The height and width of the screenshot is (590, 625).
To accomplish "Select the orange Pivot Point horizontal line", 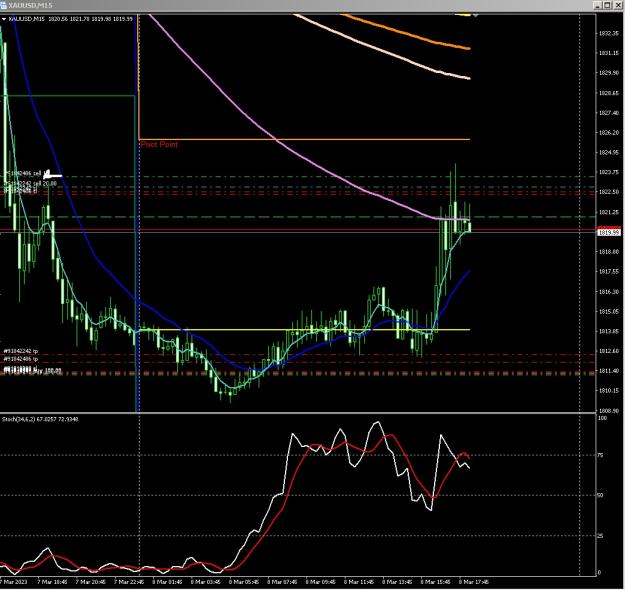I will coord(305,139).
